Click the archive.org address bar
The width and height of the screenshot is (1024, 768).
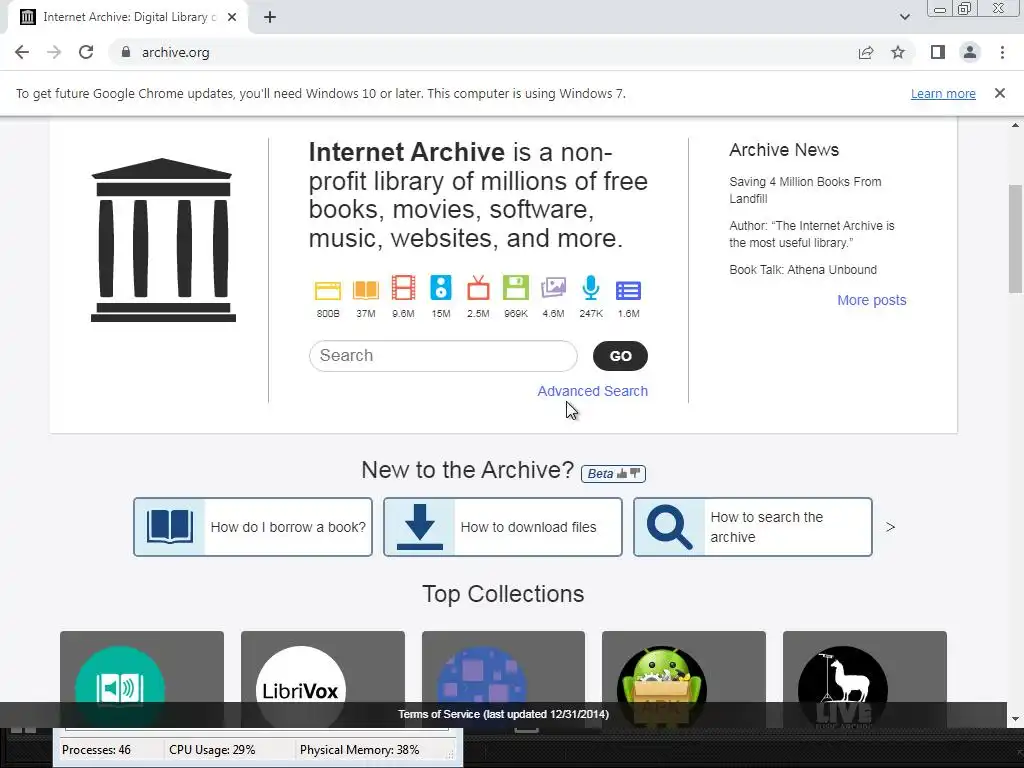(x=483, y=52)
